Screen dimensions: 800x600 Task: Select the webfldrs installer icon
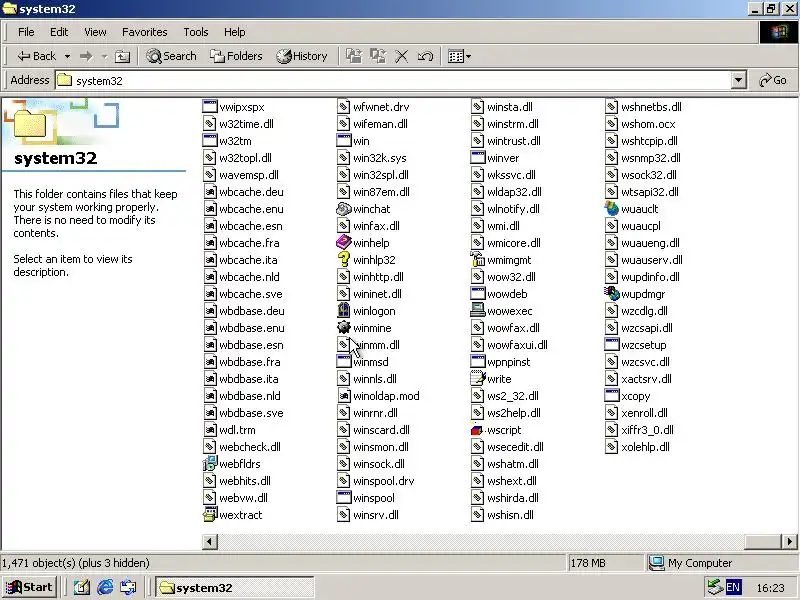[210, 464]
